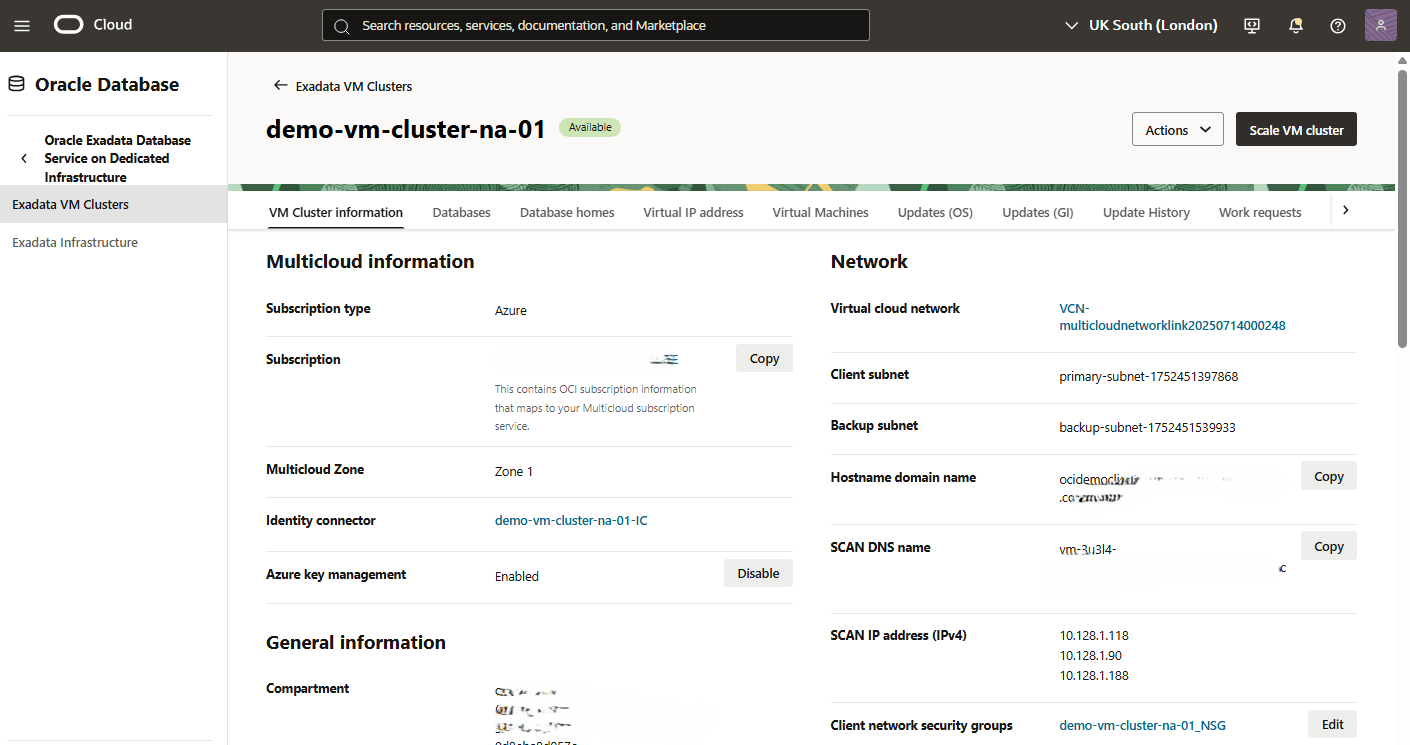Open the Help question mark menu
1410x745 pixels.
pyautogui.click(x=1338, y=25)
